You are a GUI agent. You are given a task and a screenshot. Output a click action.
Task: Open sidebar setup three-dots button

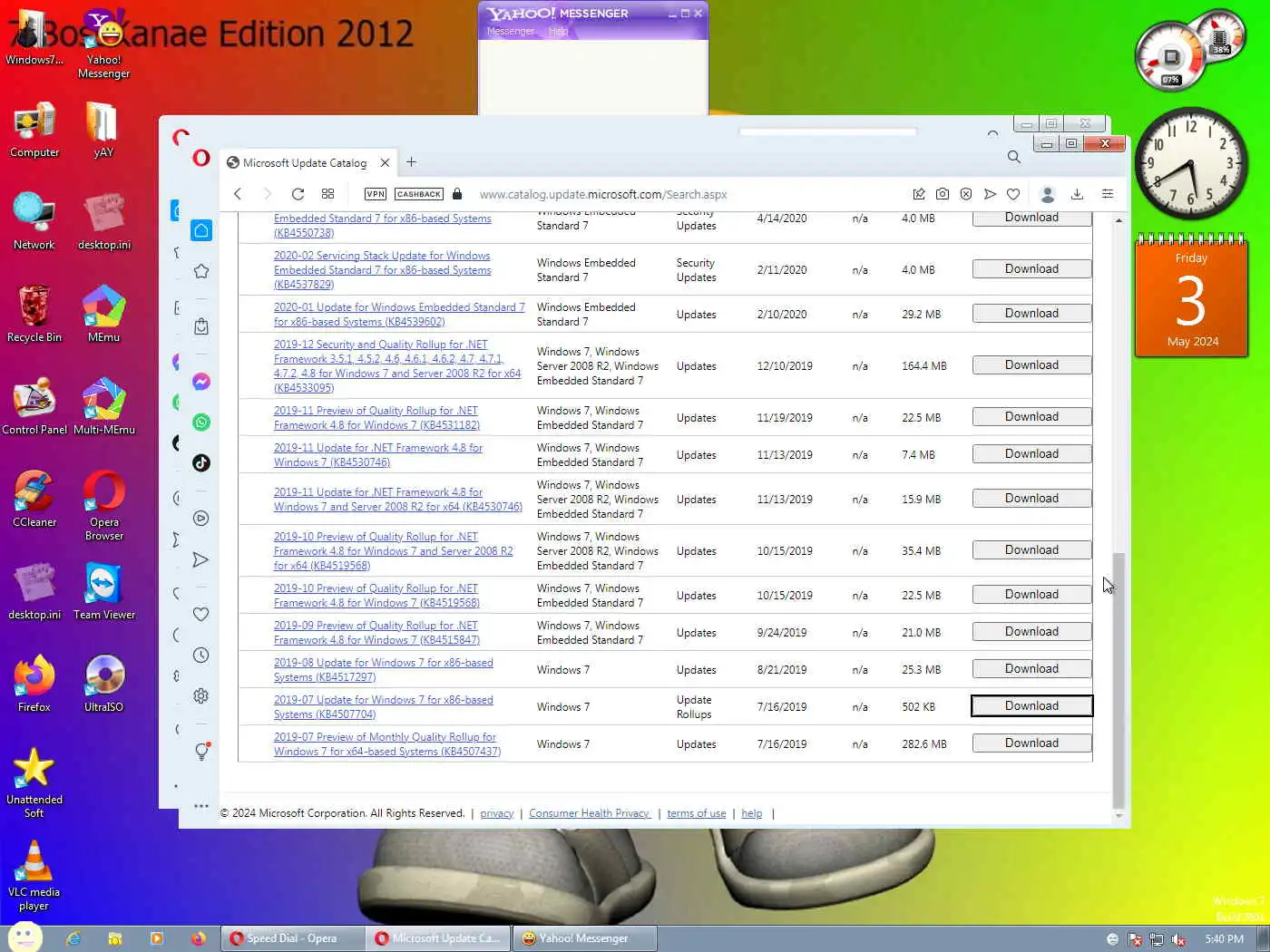[x=201, y=805]
